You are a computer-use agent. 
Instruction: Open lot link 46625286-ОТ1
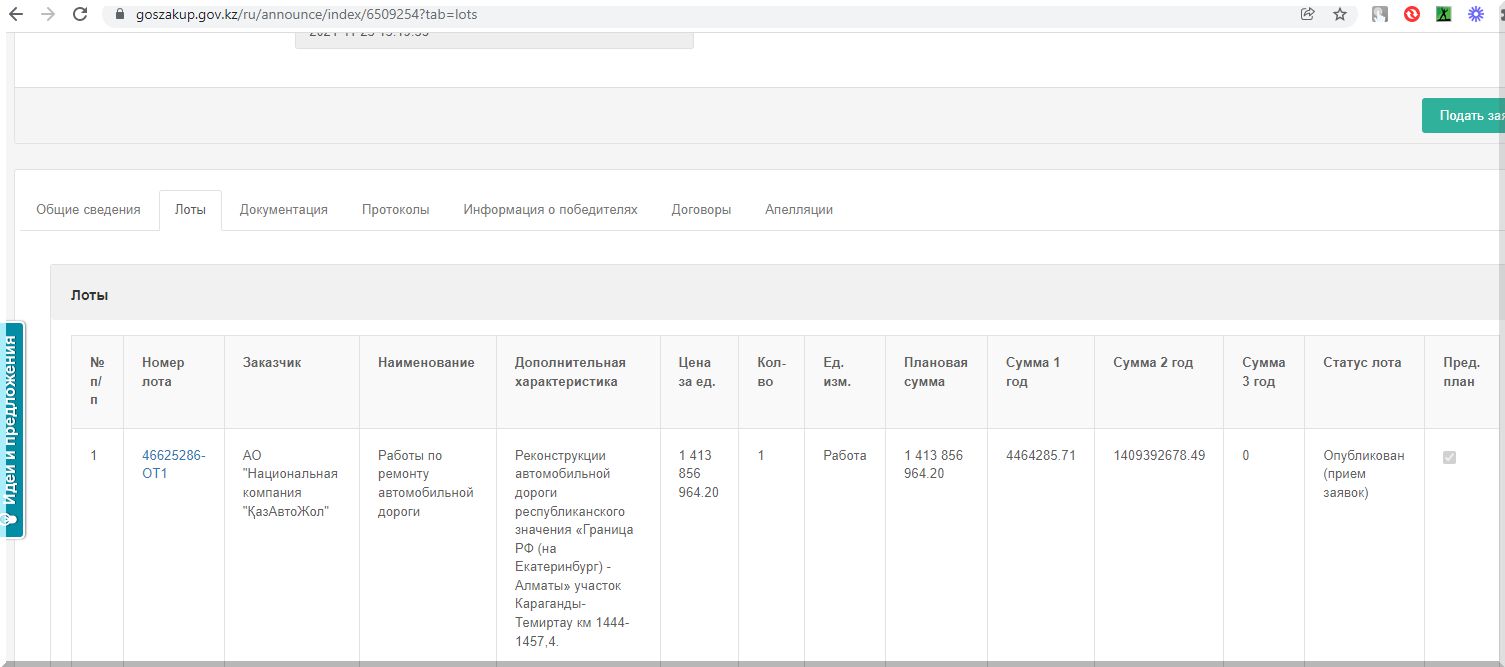point(173,464)
